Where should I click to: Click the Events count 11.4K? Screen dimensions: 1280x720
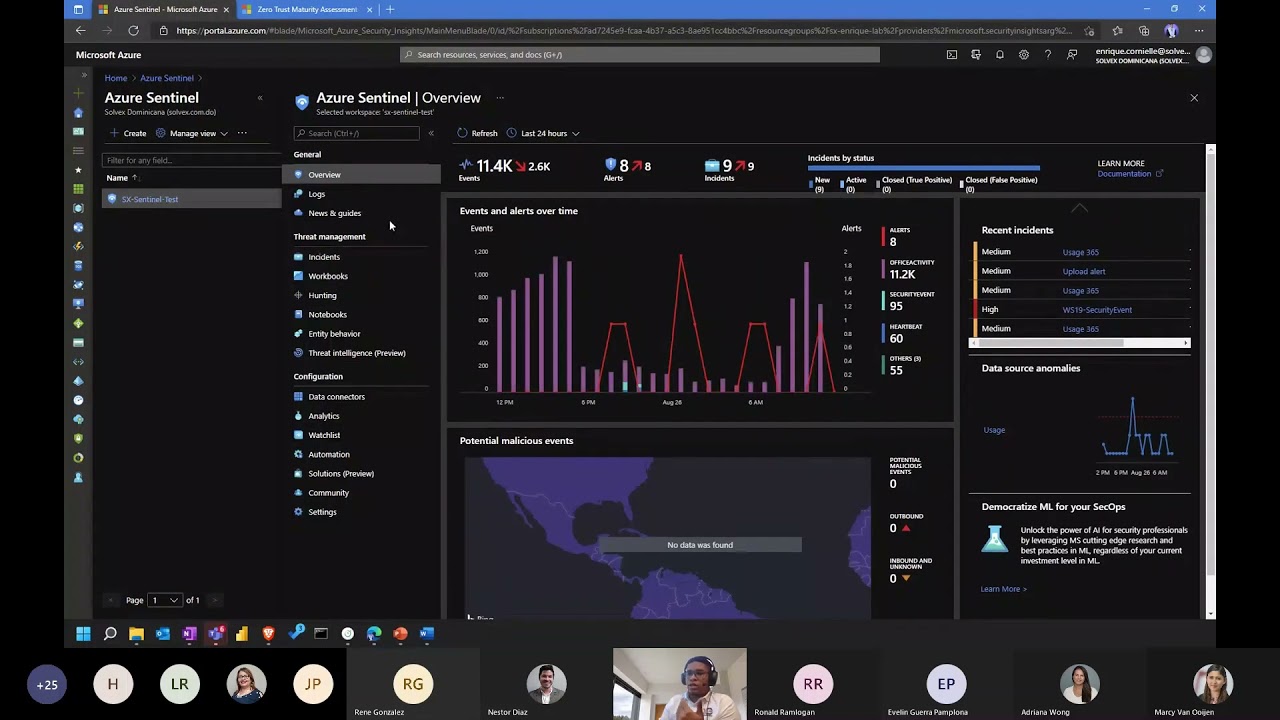pos(494,166)
